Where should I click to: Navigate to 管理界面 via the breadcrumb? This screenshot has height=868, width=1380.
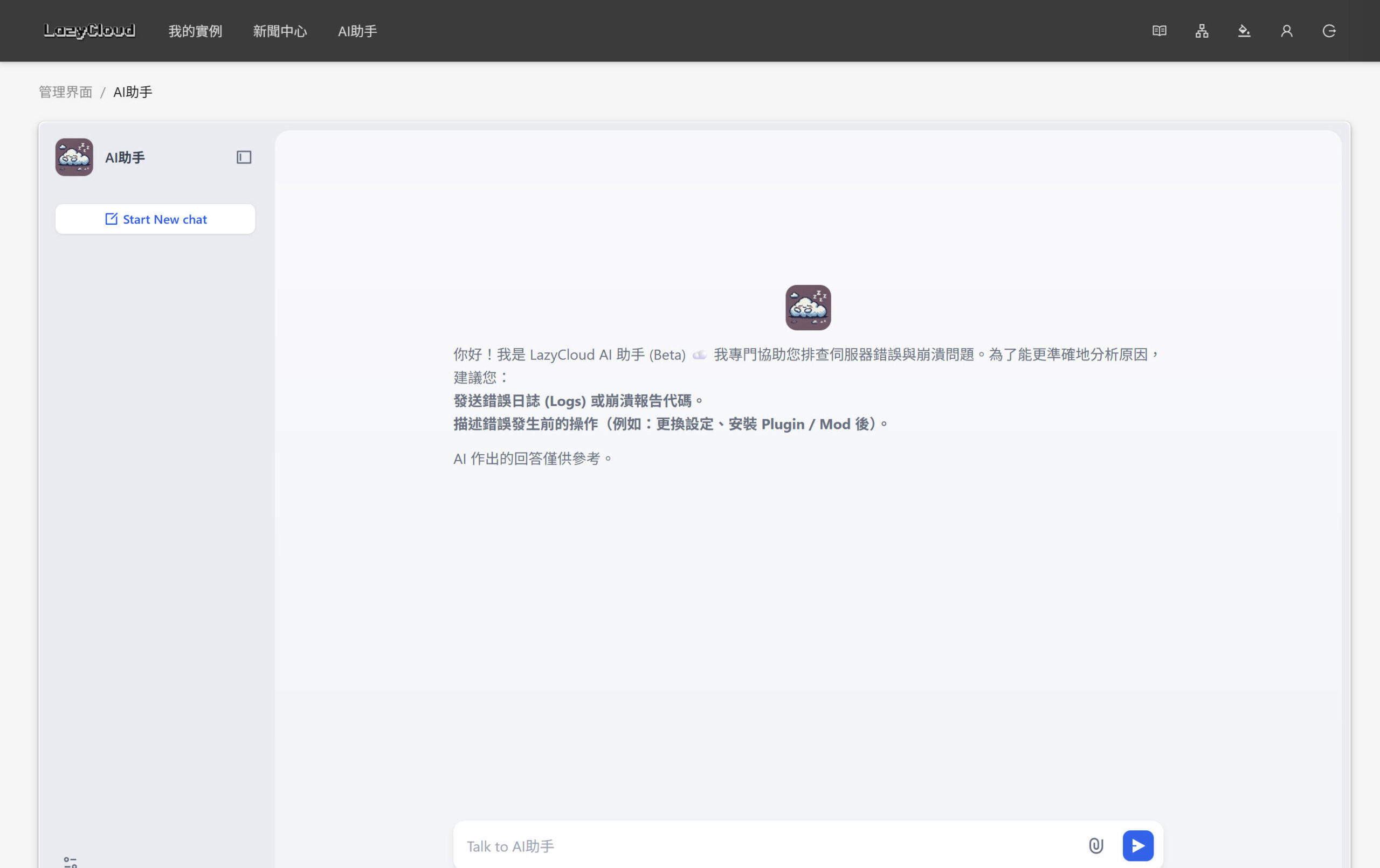click(65, 92)
